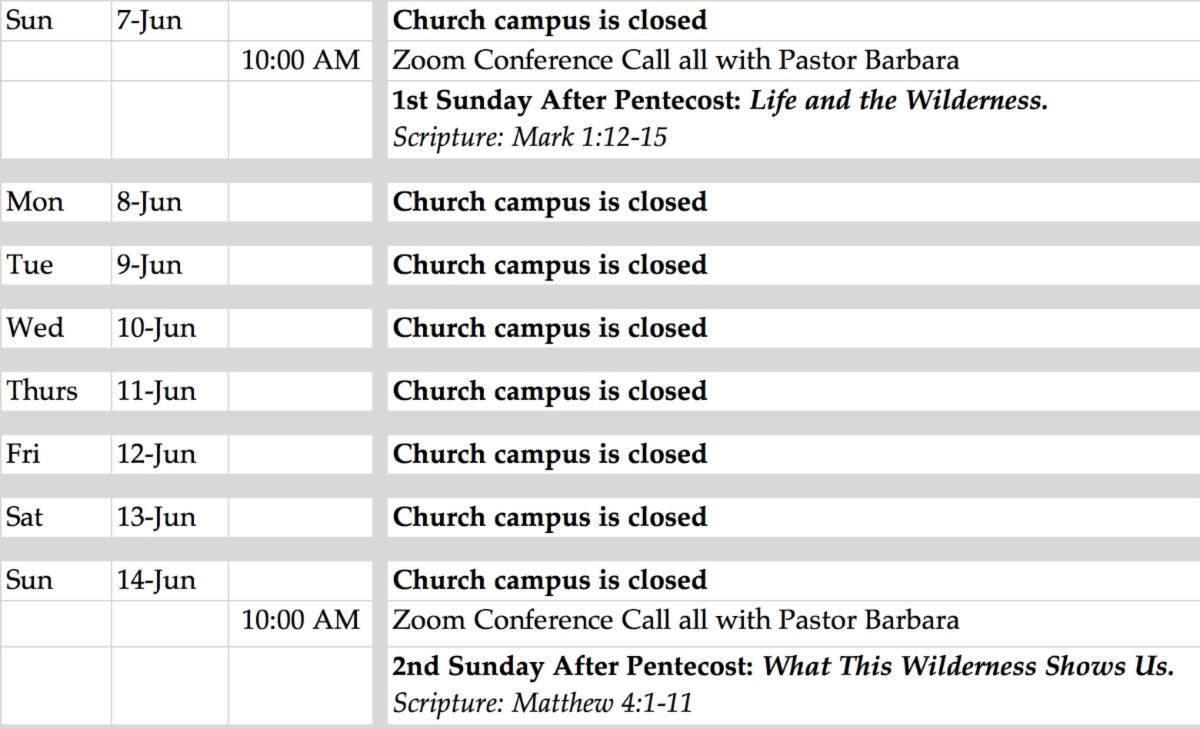
Task: Click the Wed day cell
Action: point(35,328)
